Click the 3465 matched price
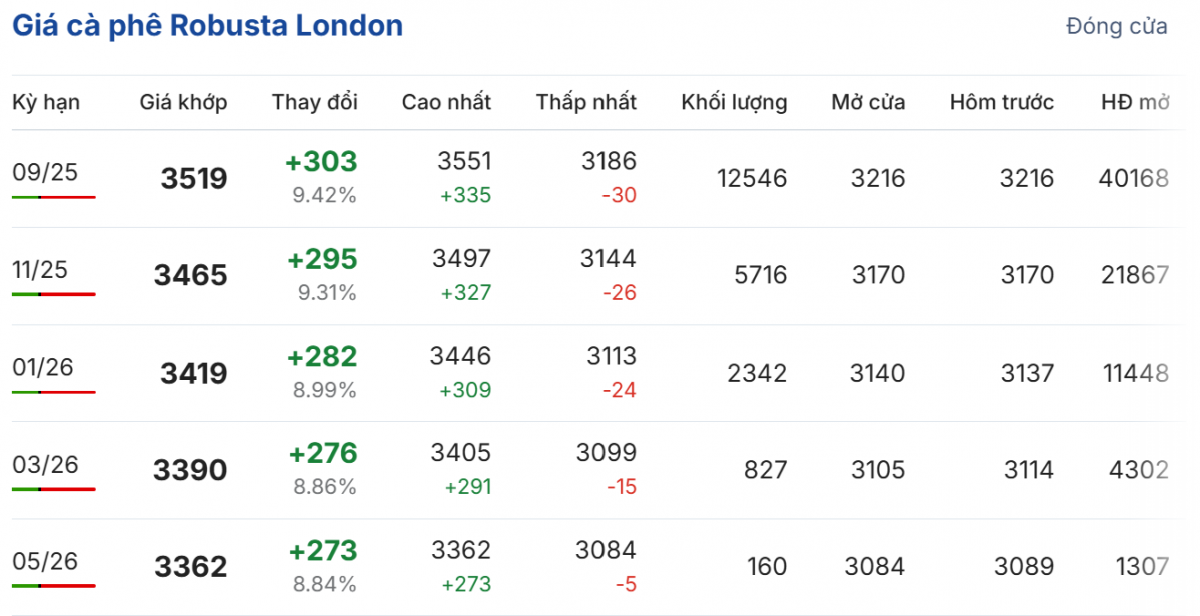Image resolution: width=1200 pixels, height=616 pixels. click(191, 276)
